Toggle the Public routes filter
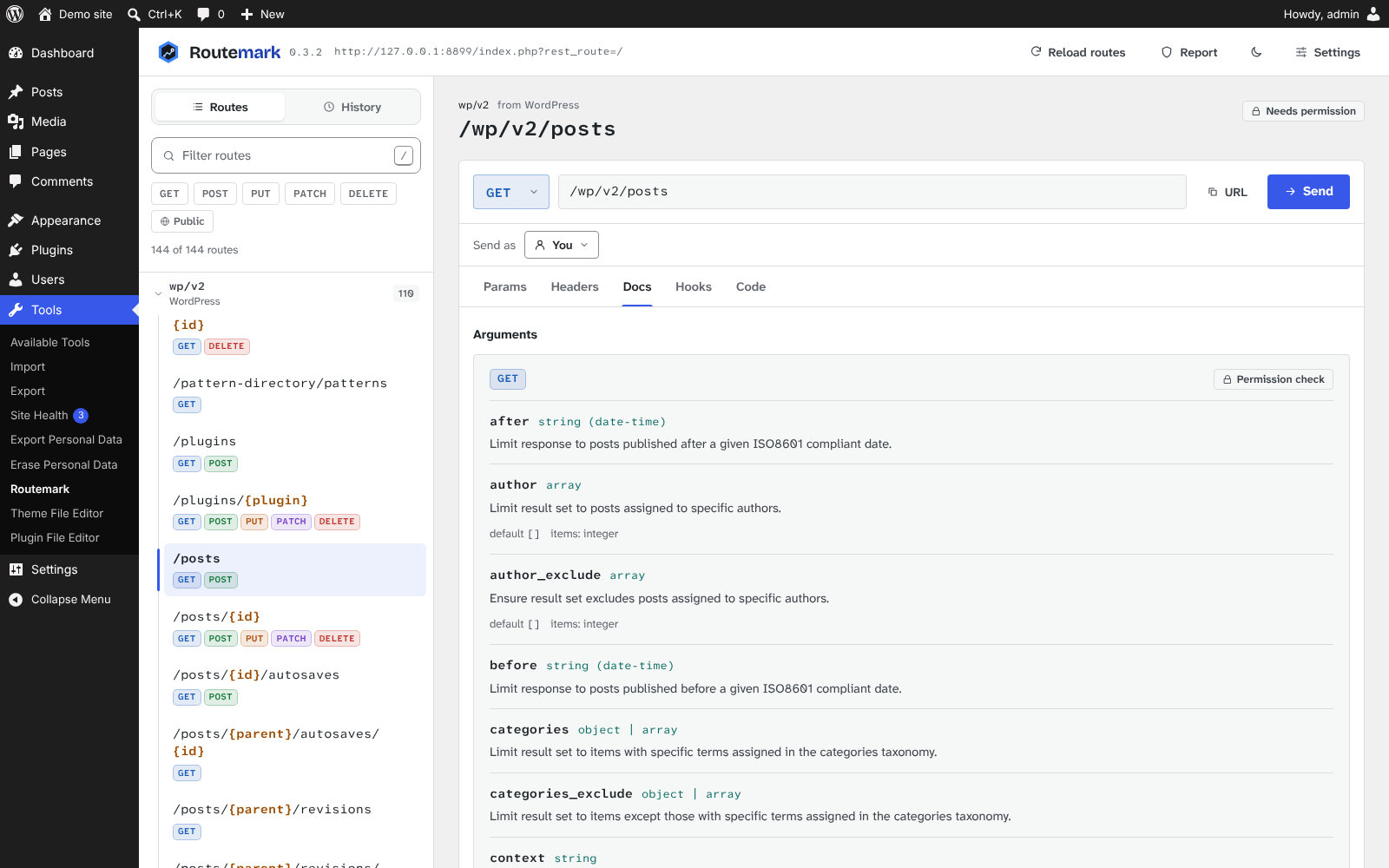The width and height of the screenshot is (1389, 868). tap(182, 221)
